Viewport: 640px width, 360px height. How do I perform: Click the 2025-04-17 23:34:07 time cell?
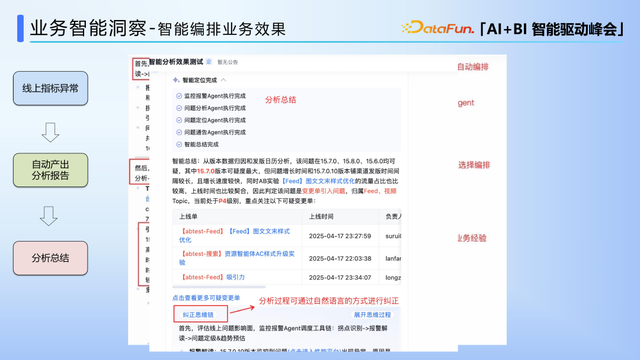point(340,278)
